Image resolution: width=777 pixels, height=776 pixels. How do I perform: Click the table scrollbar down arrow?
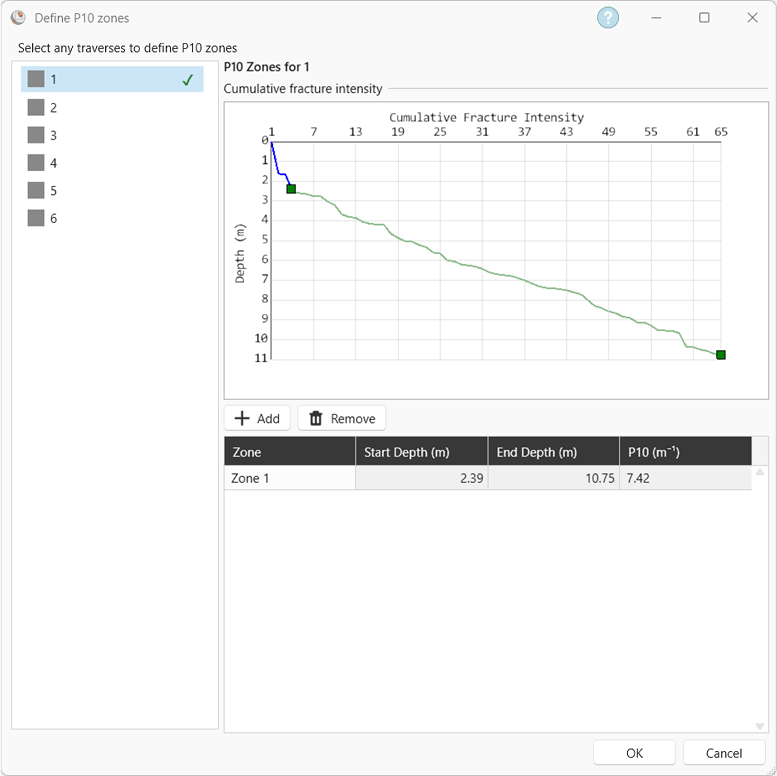coord(760,726)
